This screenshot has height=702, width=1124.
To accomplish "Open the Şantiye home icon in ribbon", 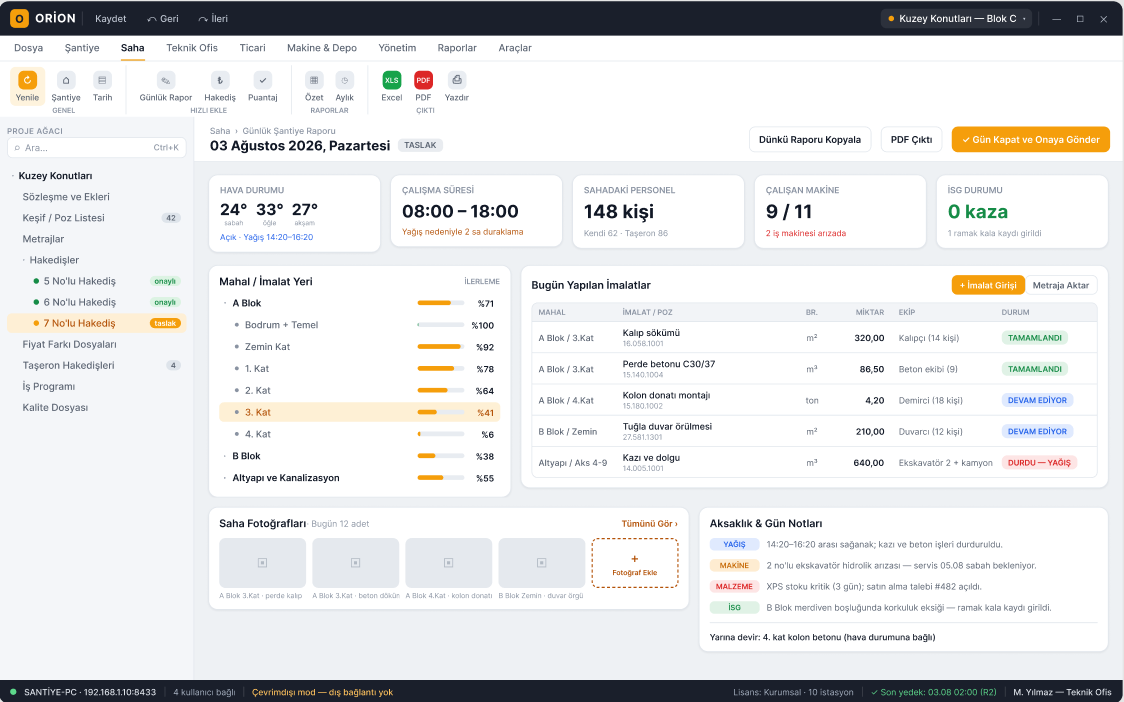I will coord(66,80).
